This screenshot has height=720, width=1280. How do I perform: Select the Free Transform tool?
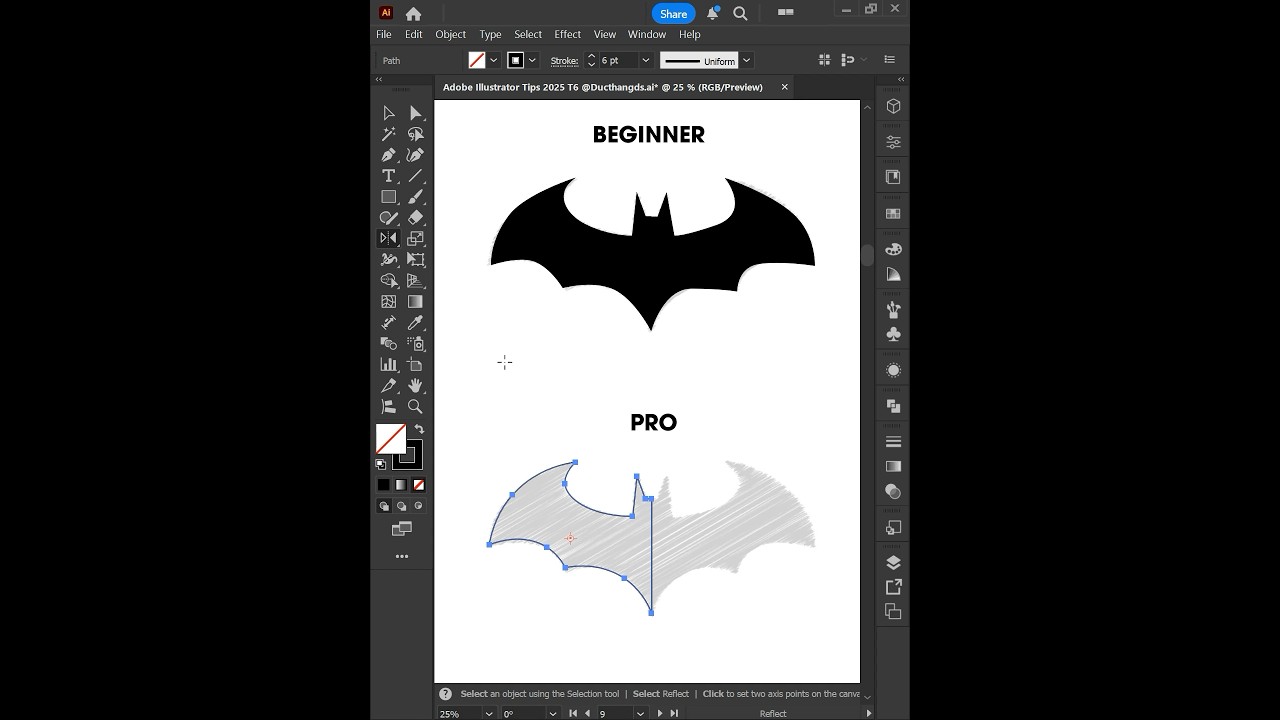pos(415,260)
